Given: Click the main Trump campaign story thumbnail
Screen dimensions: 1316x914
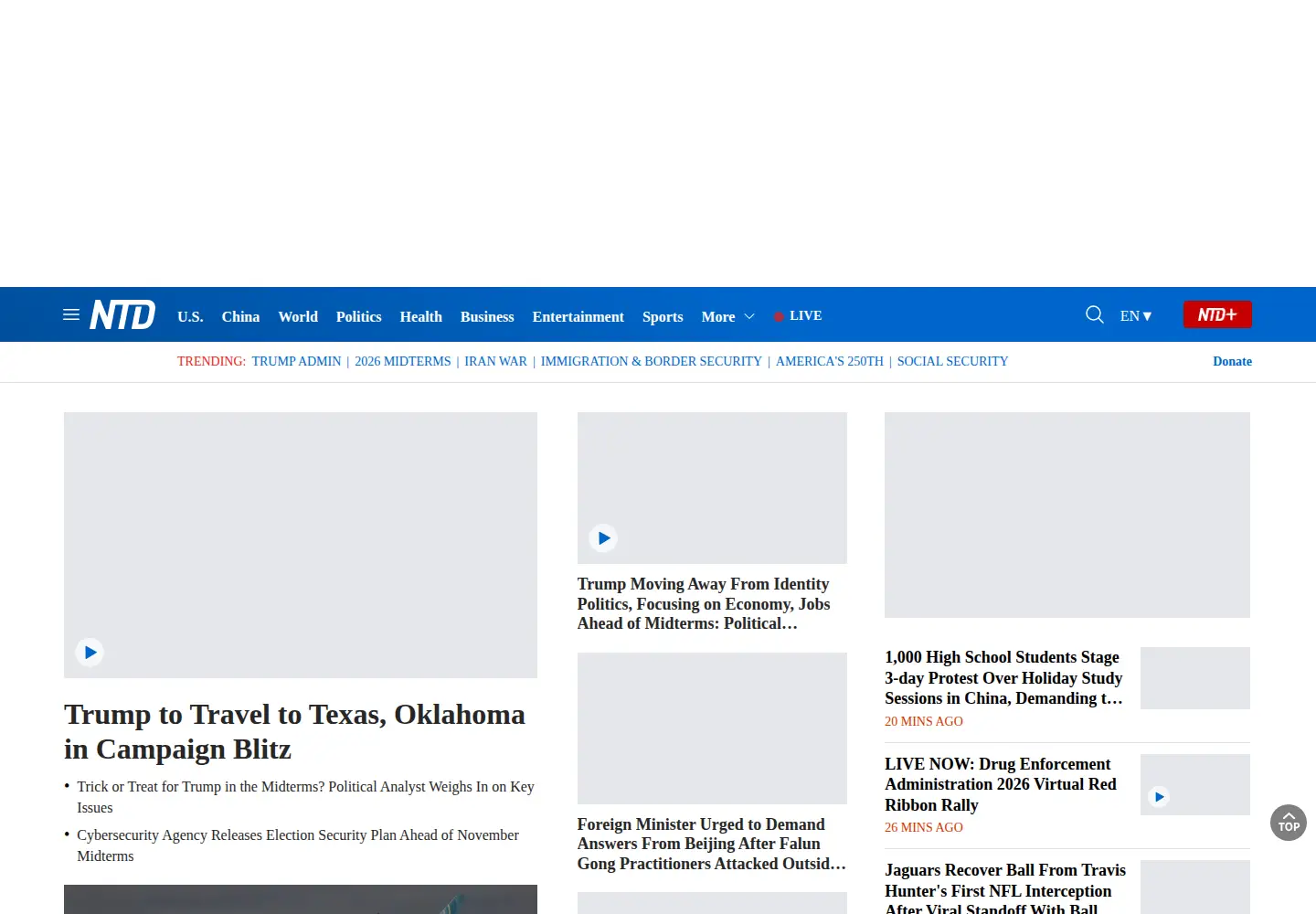Looking at the screenshot, I should coord(301,545).
